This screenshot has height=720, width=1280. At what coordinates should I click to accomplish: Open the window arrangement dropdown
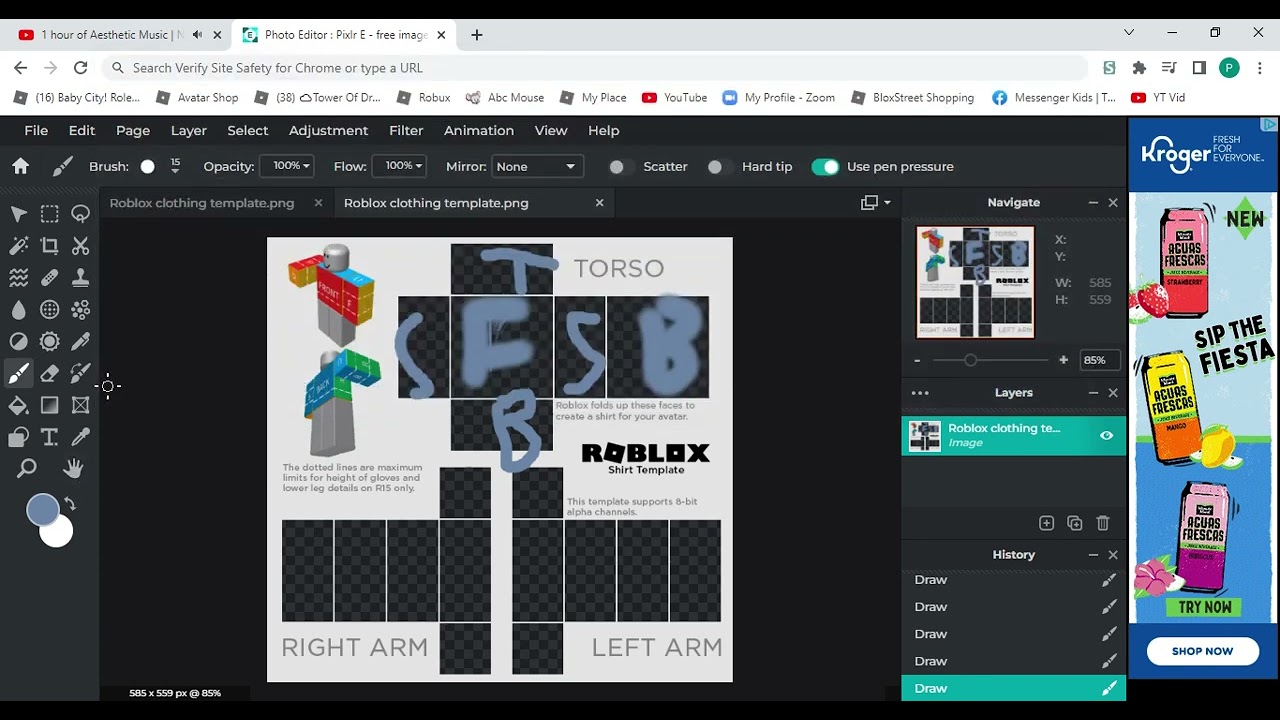point(875,203)
